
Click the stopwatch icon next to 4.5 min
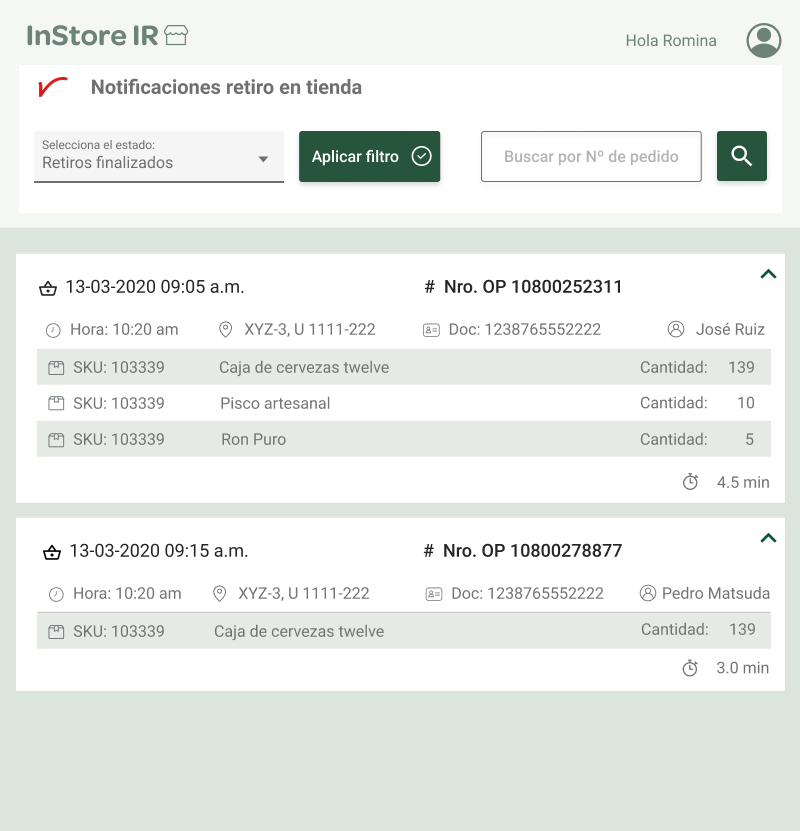tap(690, 481)
